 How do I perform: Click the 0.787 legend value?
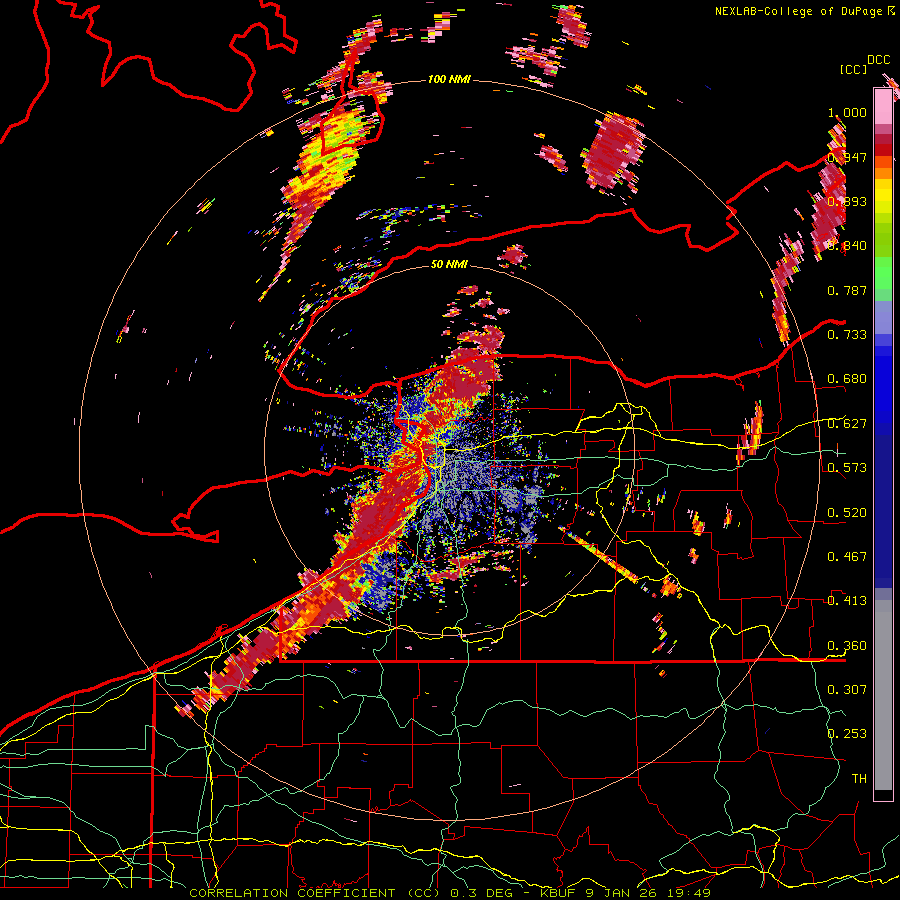[847, 290]
